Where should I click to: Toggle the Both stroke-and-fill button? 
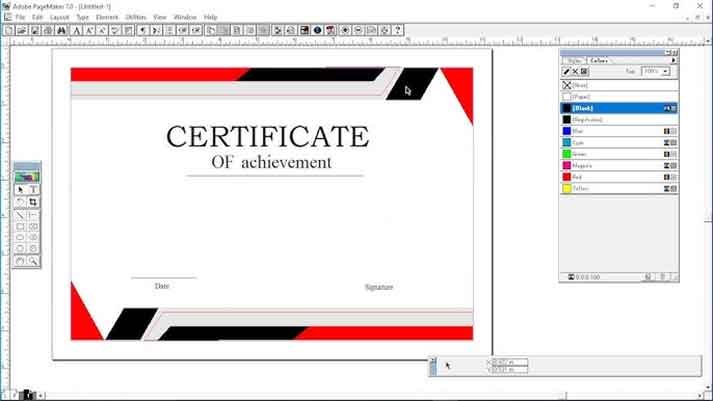tap(584, 72)
